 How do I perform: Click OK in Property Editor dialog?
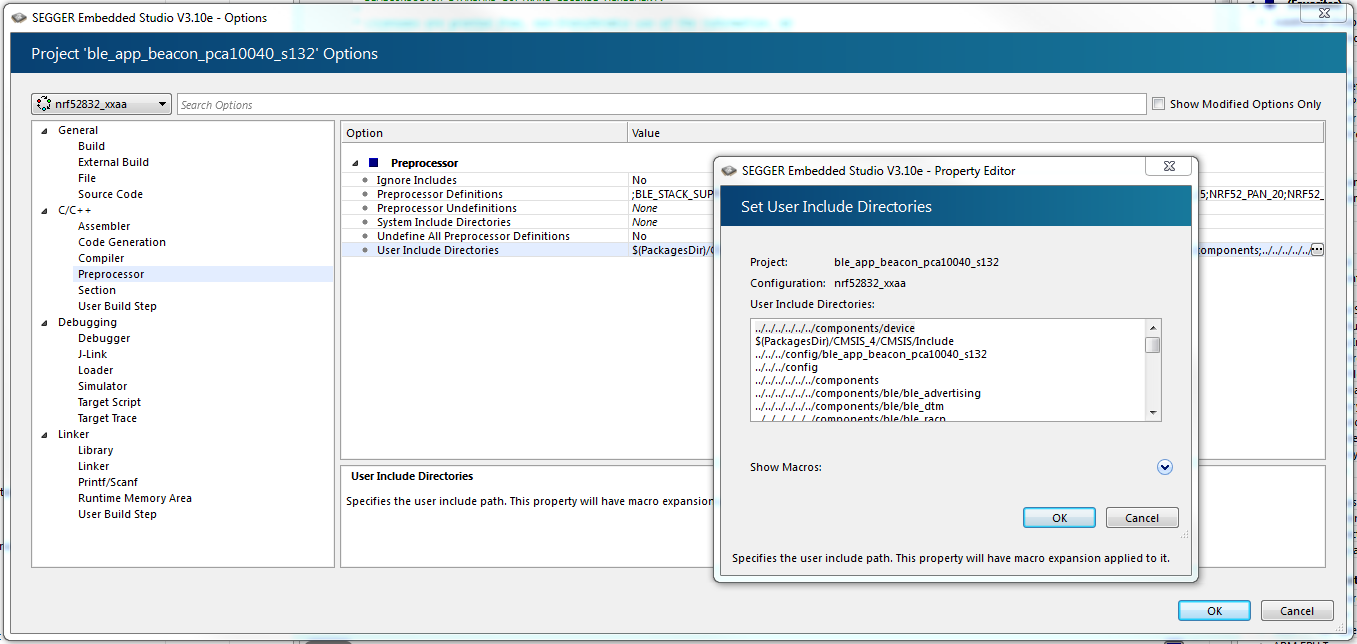1059,518
